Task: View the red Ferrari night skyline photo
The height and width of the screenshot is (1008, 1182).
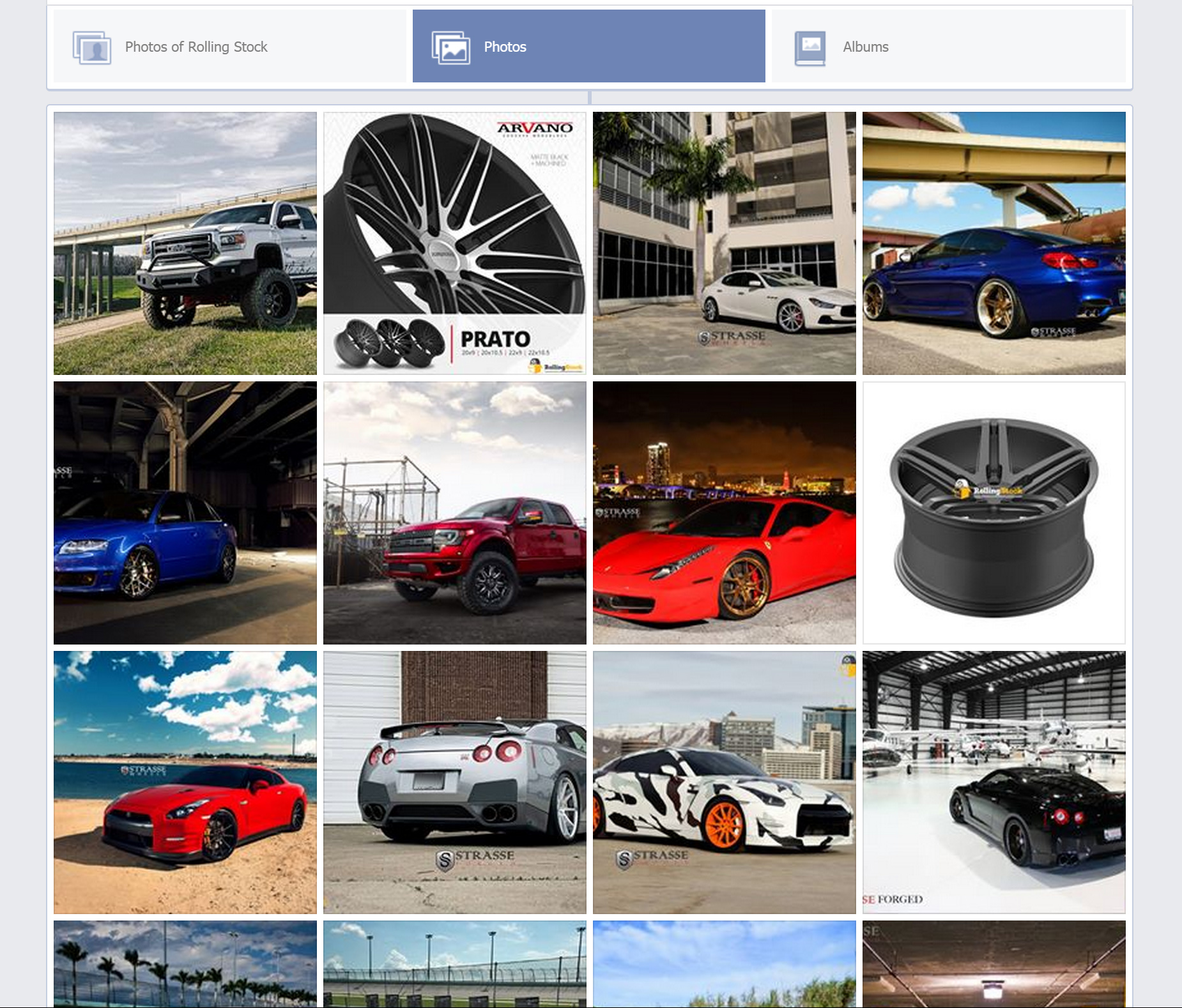Action: tap(725, 513)
